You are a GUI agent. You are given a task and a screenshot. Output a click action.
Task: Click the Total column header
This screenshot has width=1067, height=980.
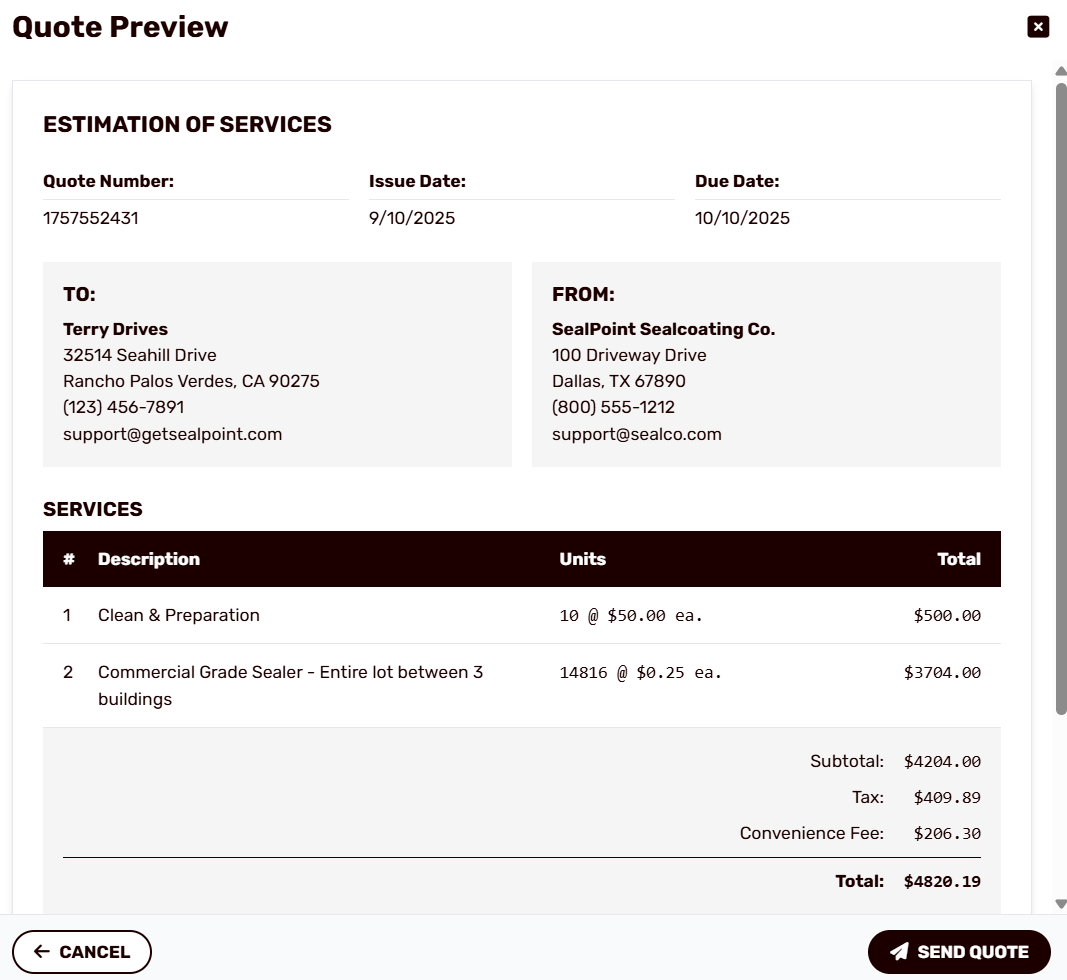[959, 559]
